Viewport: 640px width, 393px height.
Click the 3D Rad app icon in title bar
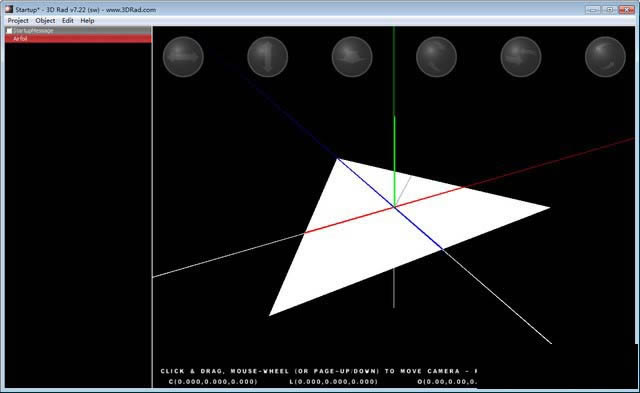point(9,9)
